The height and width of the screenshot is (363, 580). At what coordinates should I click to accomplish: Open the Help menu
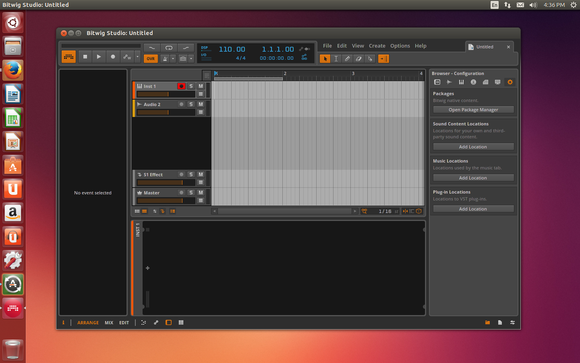click(421, 46)
